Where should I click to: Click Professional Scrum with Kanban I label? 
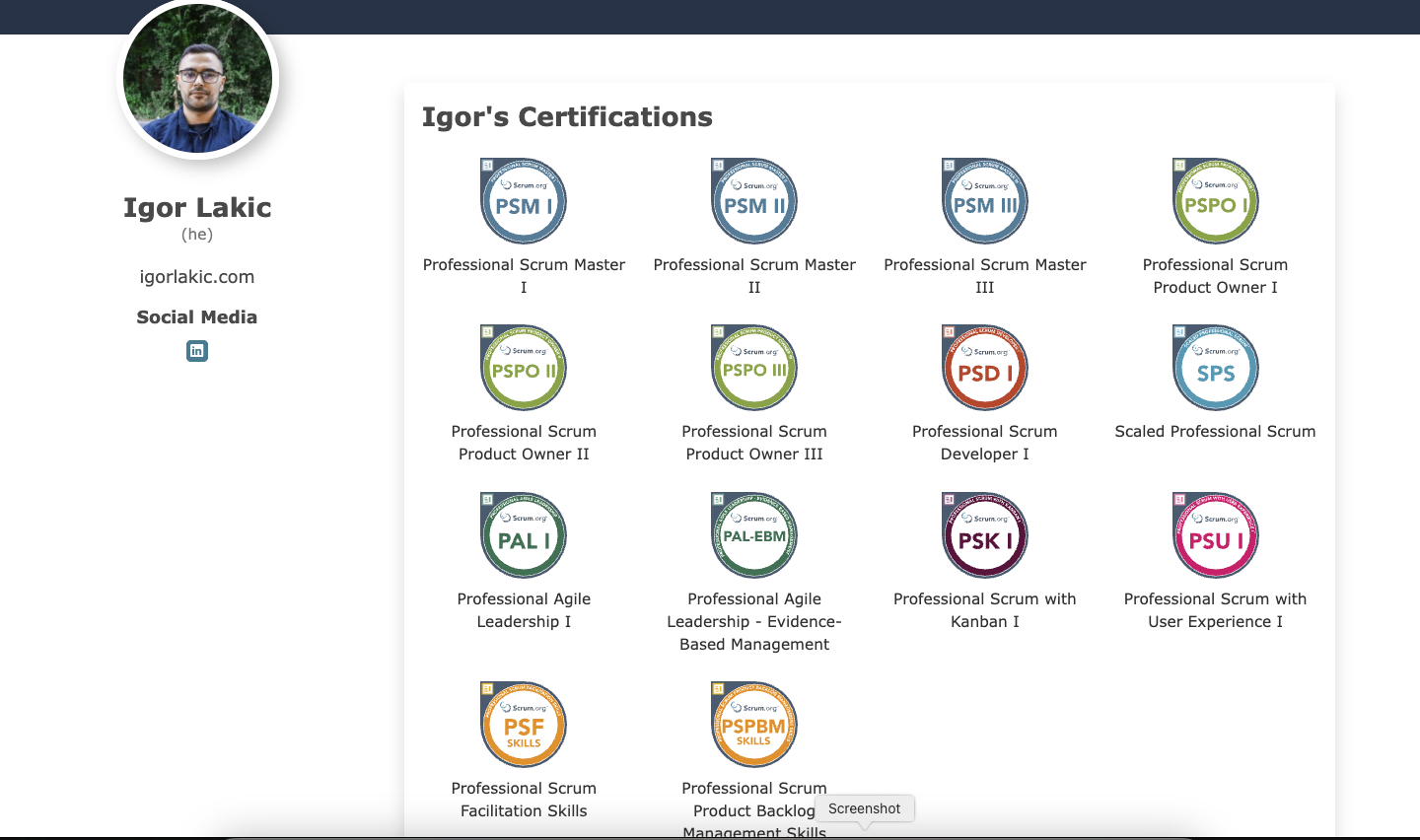pyautogui.click(x=985, y=610)
